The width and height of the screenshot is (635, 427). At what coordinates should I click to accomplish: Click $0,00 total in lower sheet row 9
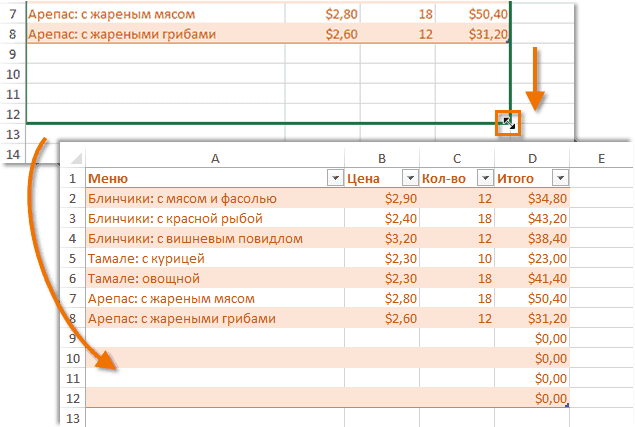click(532, 338)
